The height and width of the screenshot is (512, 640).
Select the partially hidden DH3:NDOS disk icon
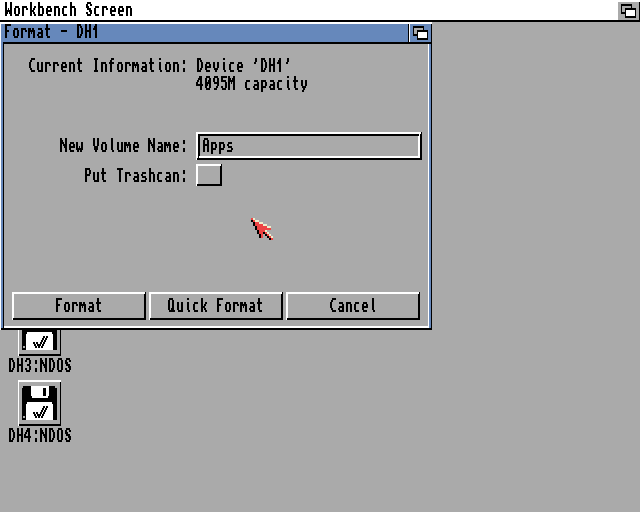coord(40,342)
